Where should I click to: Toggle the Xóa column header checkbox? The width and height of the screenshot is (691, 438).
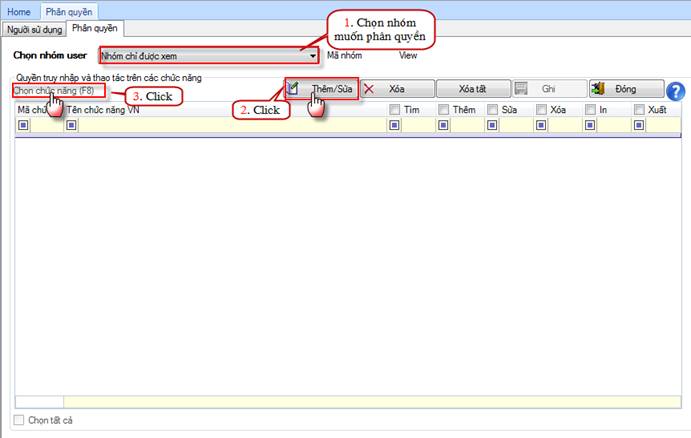[x=541, y=109]
